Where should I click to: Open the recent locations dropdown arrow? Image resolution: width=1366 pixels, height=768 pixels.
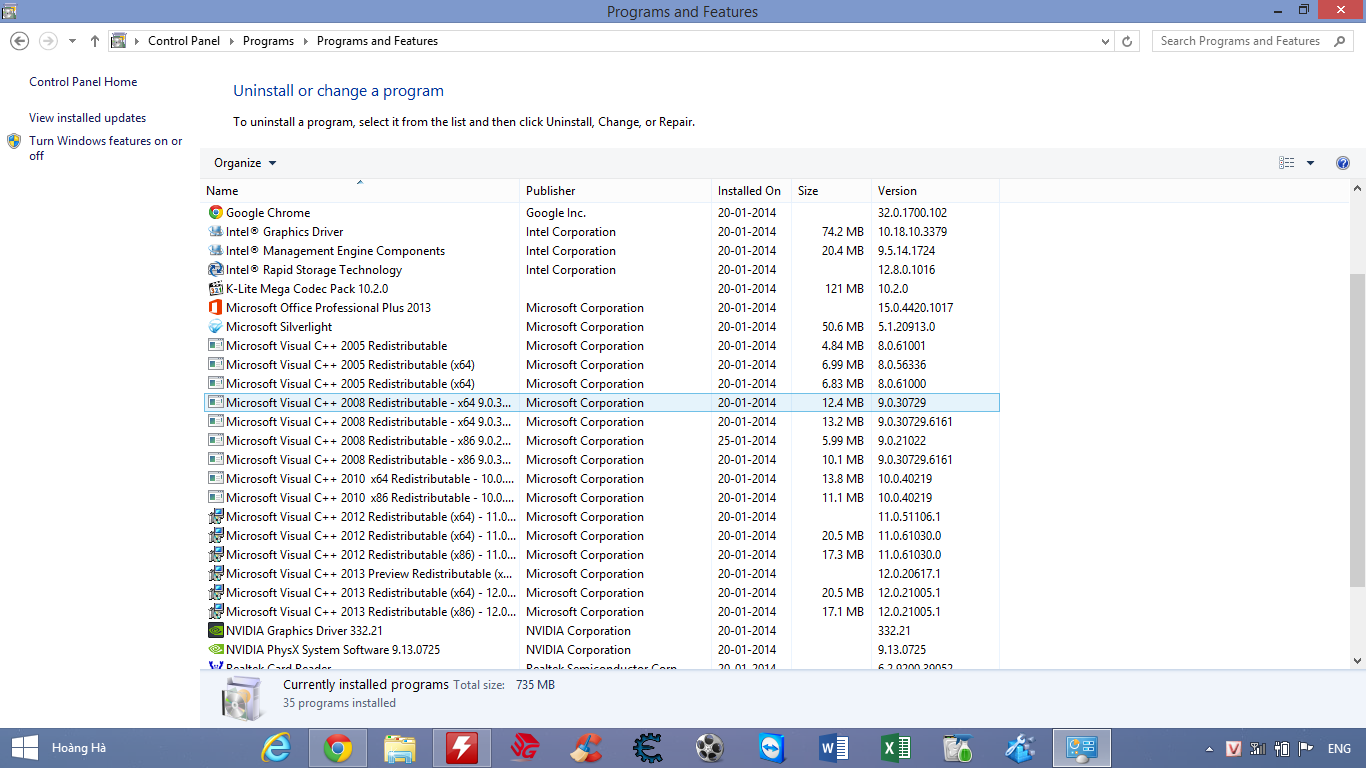[x=72, y=41]
